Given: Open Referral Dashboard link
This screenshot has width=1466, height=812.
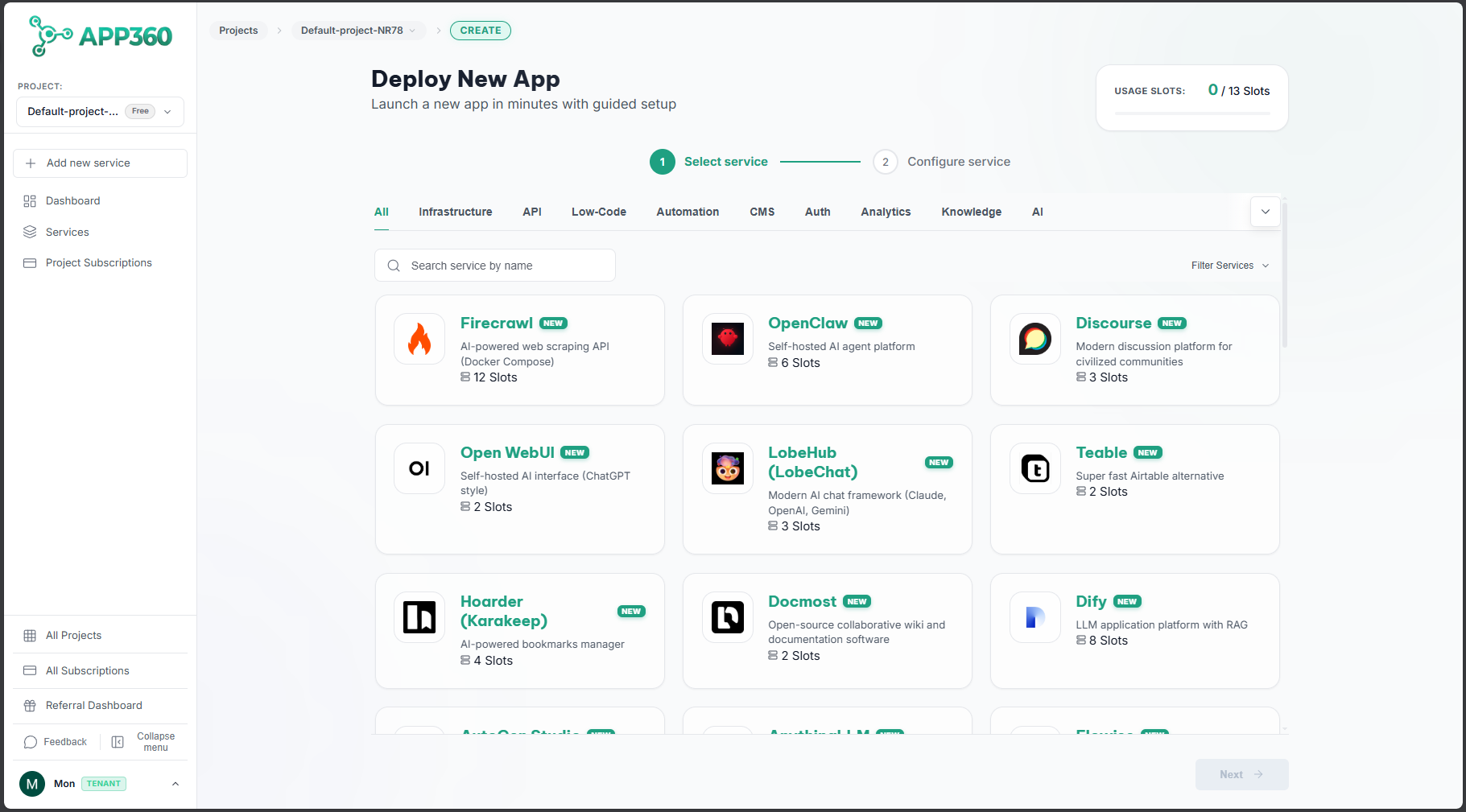Looking at the screenshot, I should coord(94,706).
